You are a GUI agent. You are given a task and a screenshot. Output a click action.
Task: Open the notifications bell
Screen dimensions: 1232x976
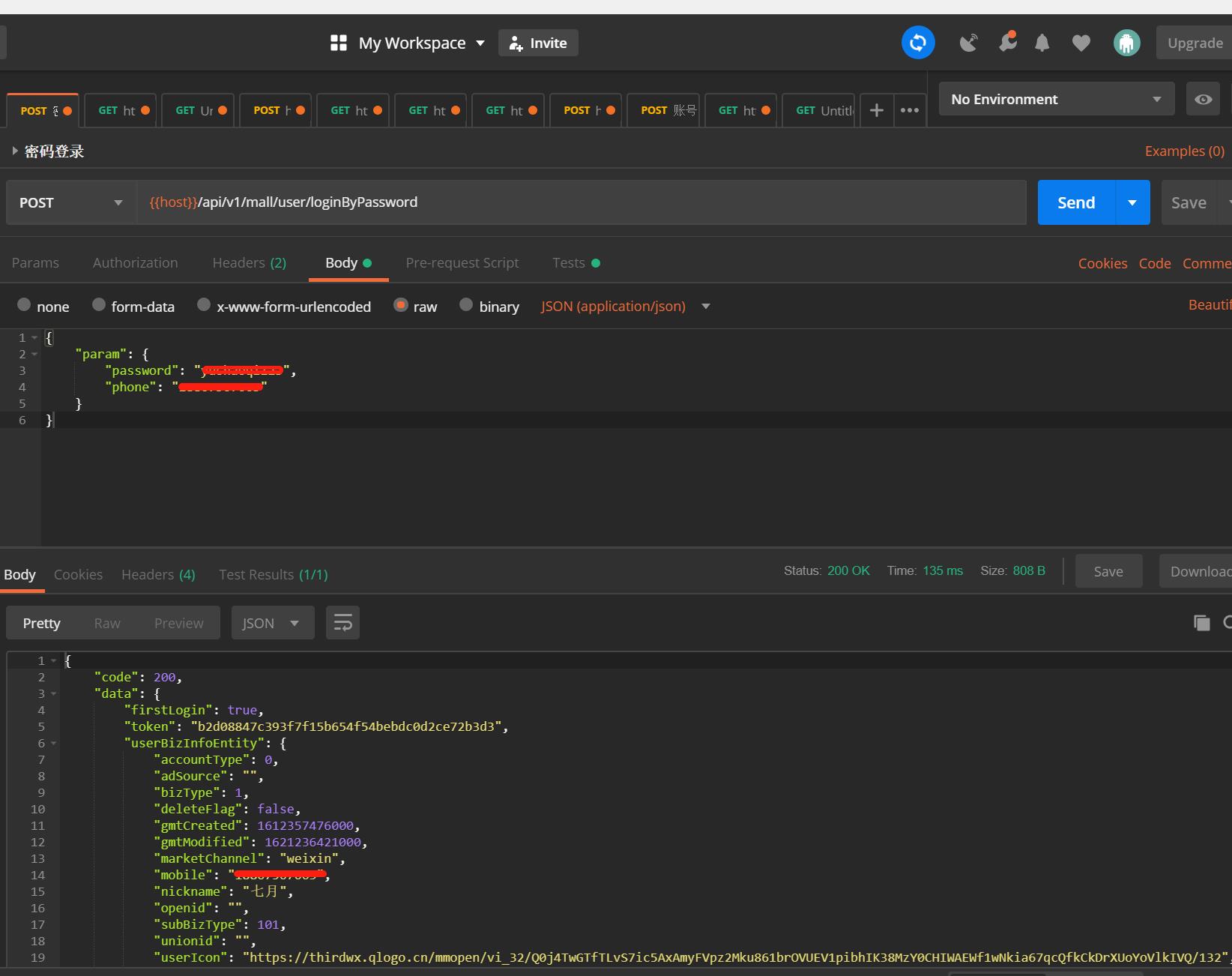pyautogui.click(x=1042, y=43)
